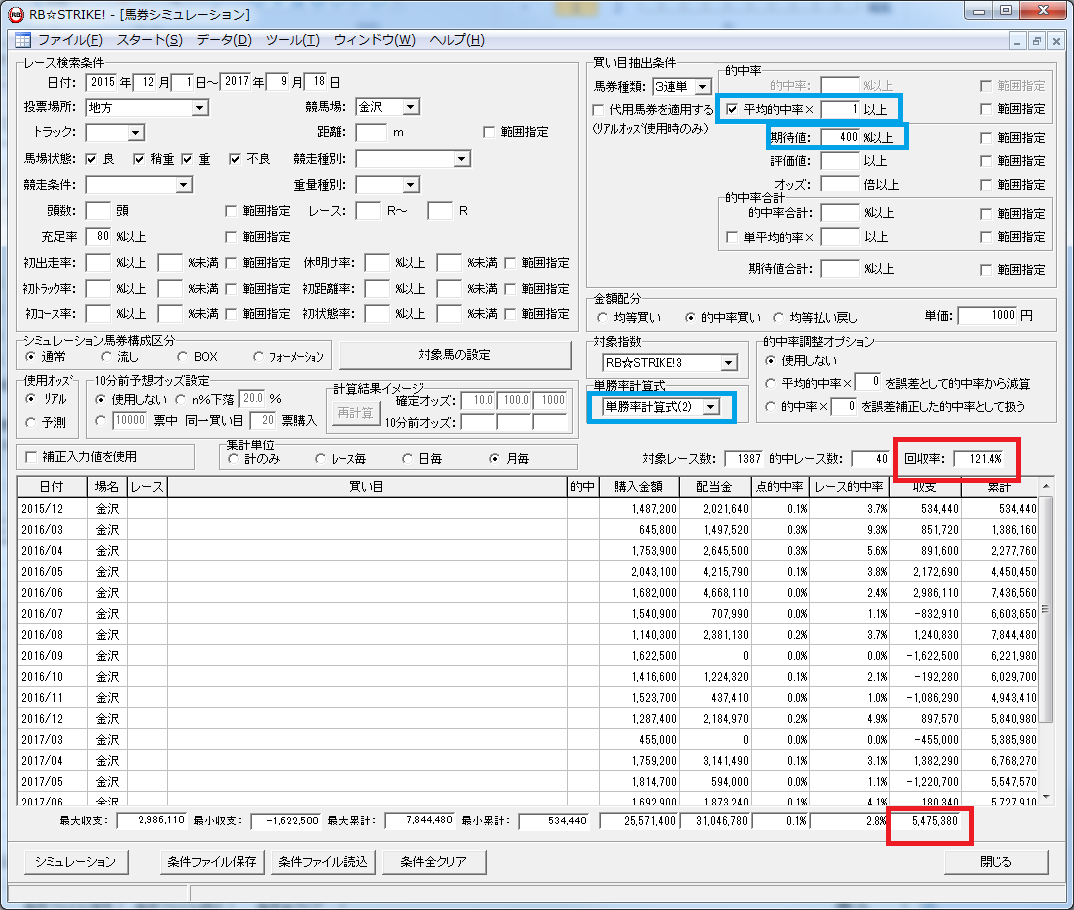Screen dimensions: 1074x910
Task: Click the 頭数 input field
Action: pos(98,211)
